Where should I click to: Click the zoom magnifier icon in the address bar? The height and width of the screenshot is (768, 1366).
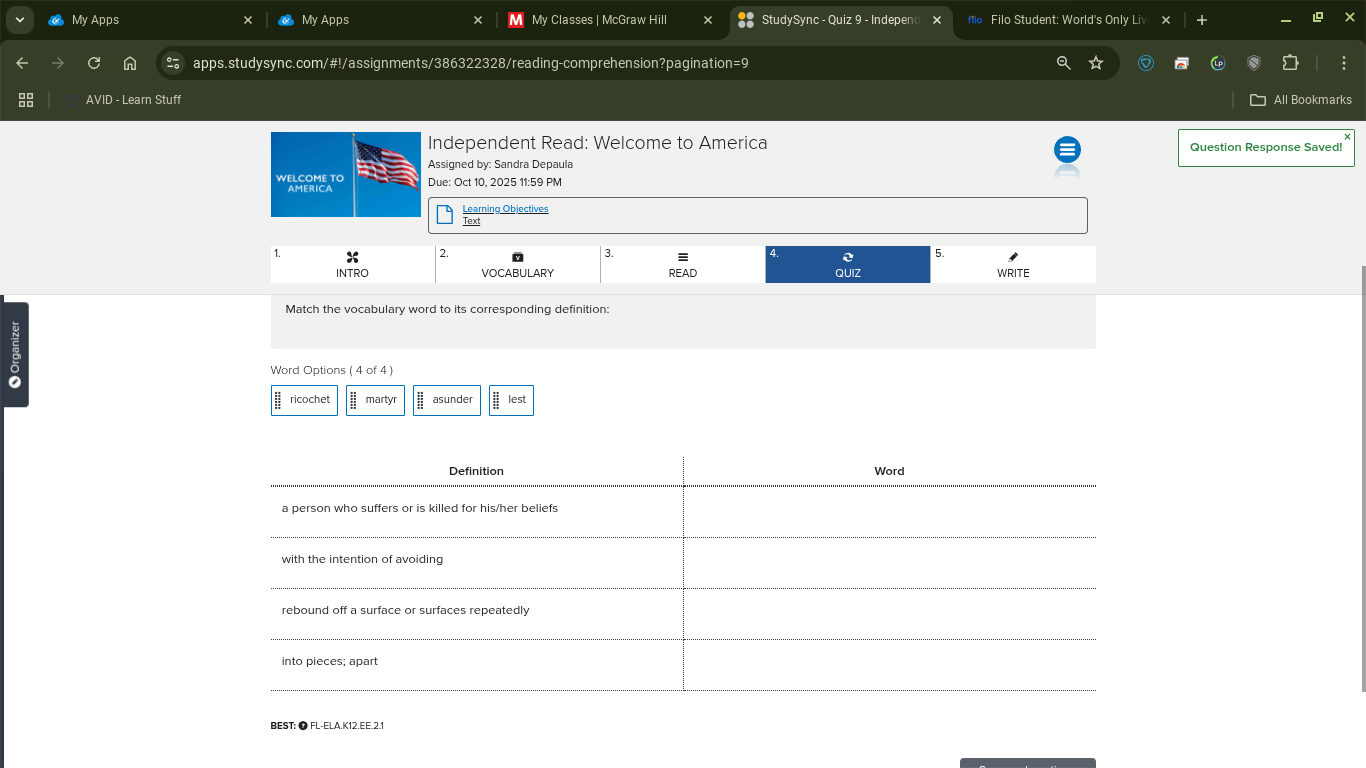pos(1064,63)
